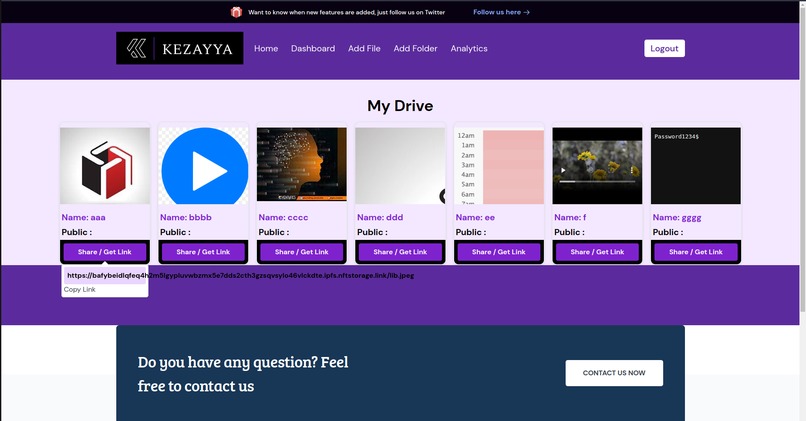This screenshot has width=806, height=421.
Task: Open the aaa book cube thumbnail
Action: click(105, 166)
